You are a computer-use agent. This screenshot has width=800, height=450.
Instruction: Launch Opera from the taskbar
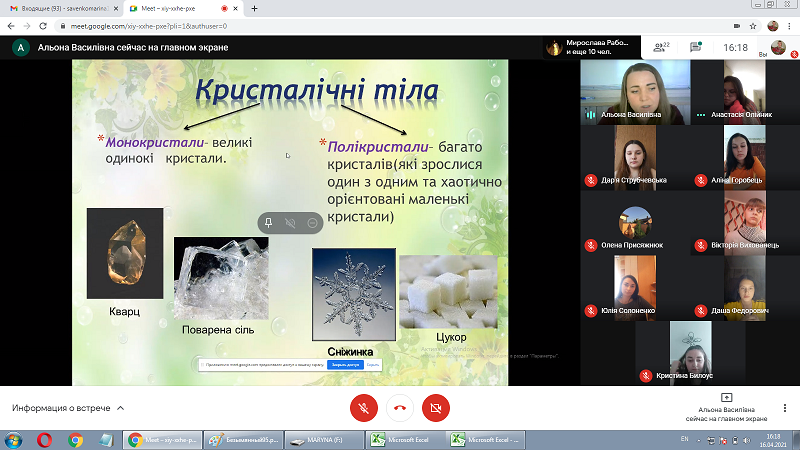coord(44,440)
